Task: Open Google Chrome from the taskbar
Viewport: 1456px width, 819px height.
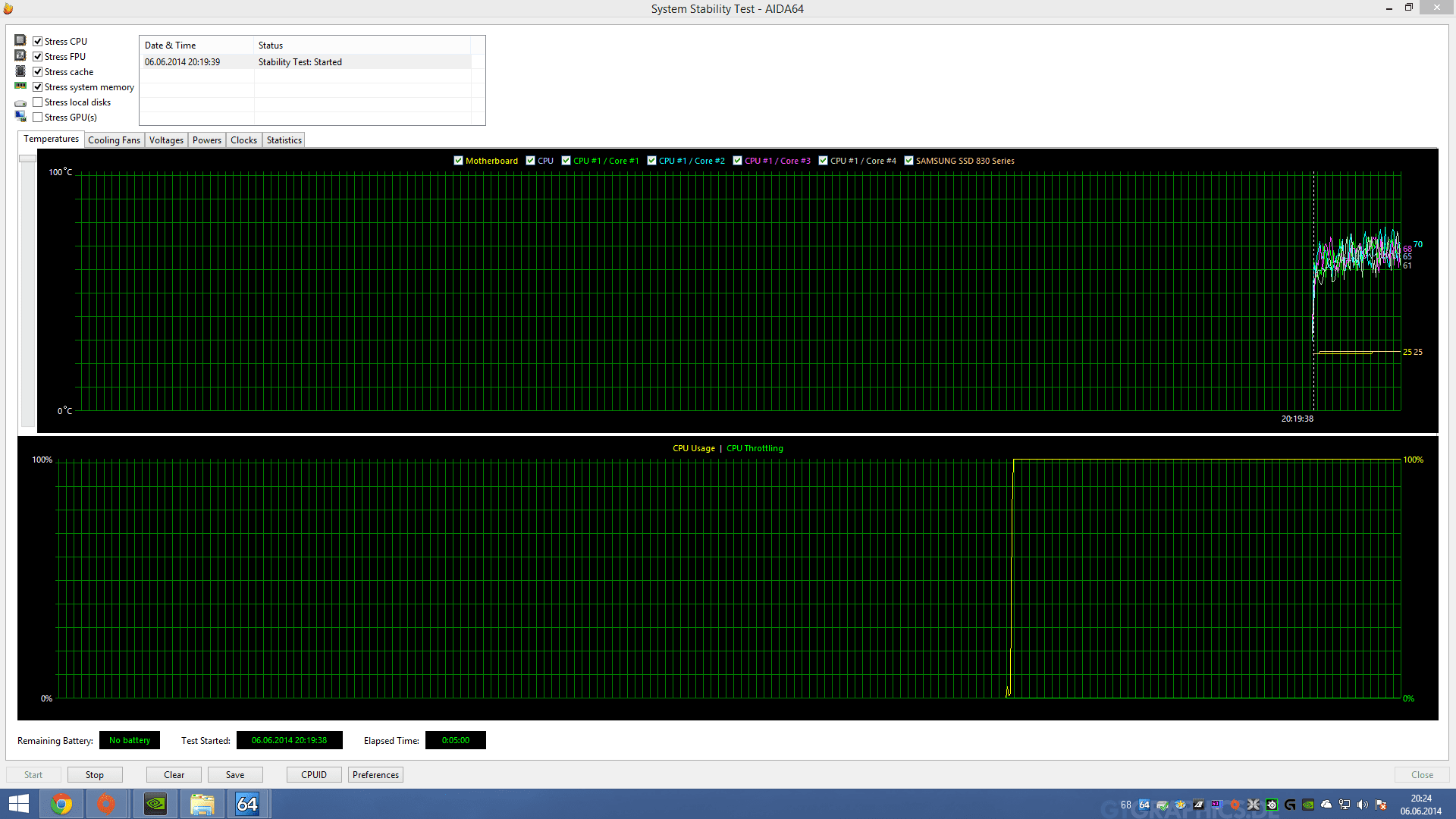Action: (x=61, y=804)
